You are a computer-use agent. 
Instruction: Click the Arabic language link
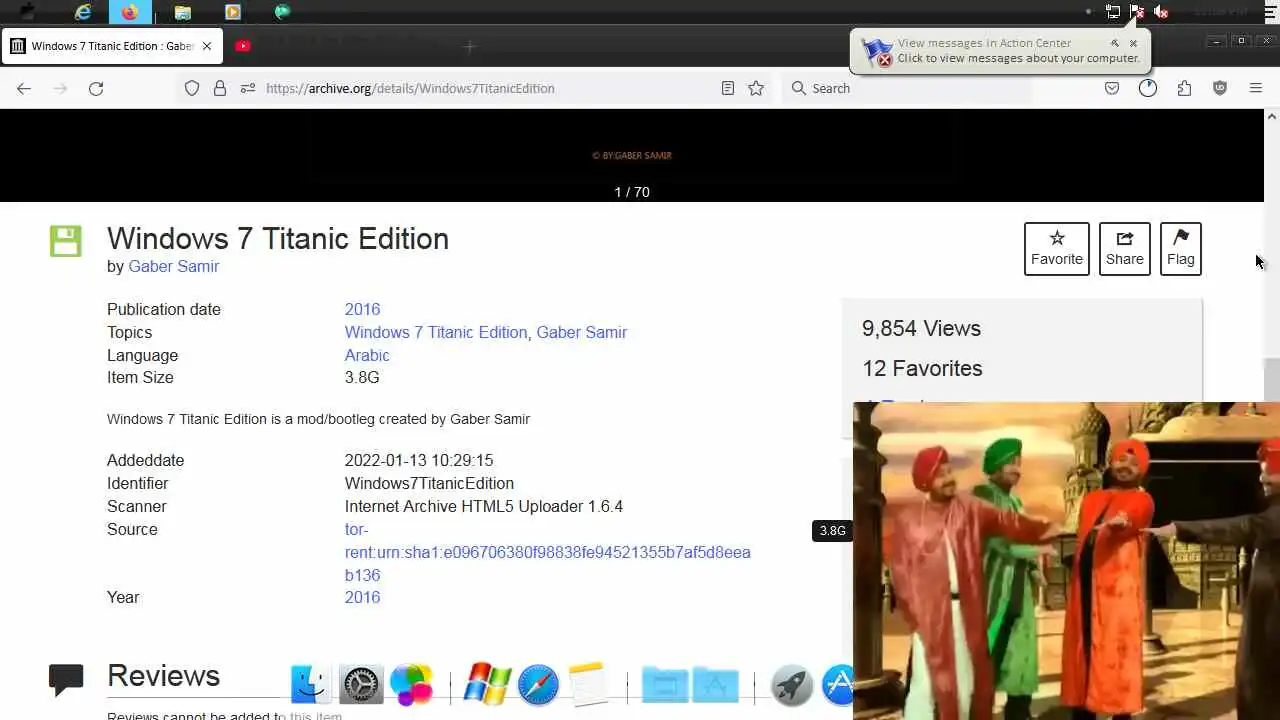(367, 355)
